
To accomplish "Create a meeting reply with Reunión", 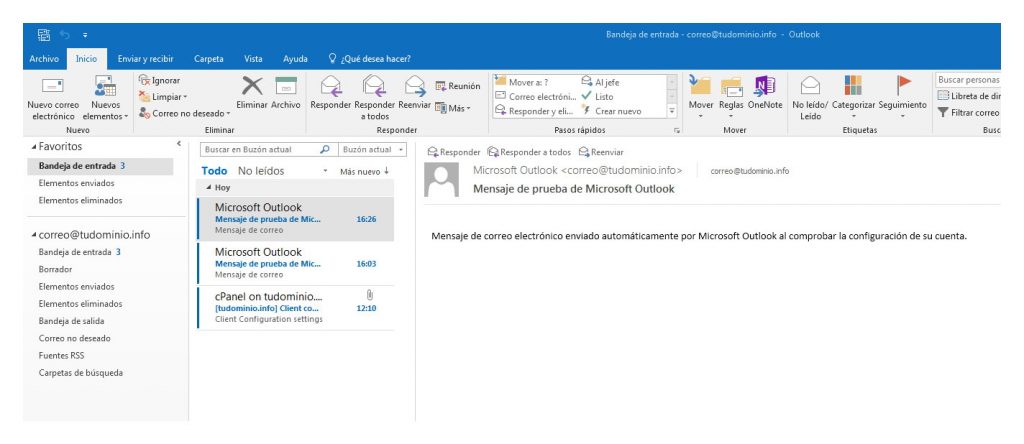I will (x=458, y=86).
